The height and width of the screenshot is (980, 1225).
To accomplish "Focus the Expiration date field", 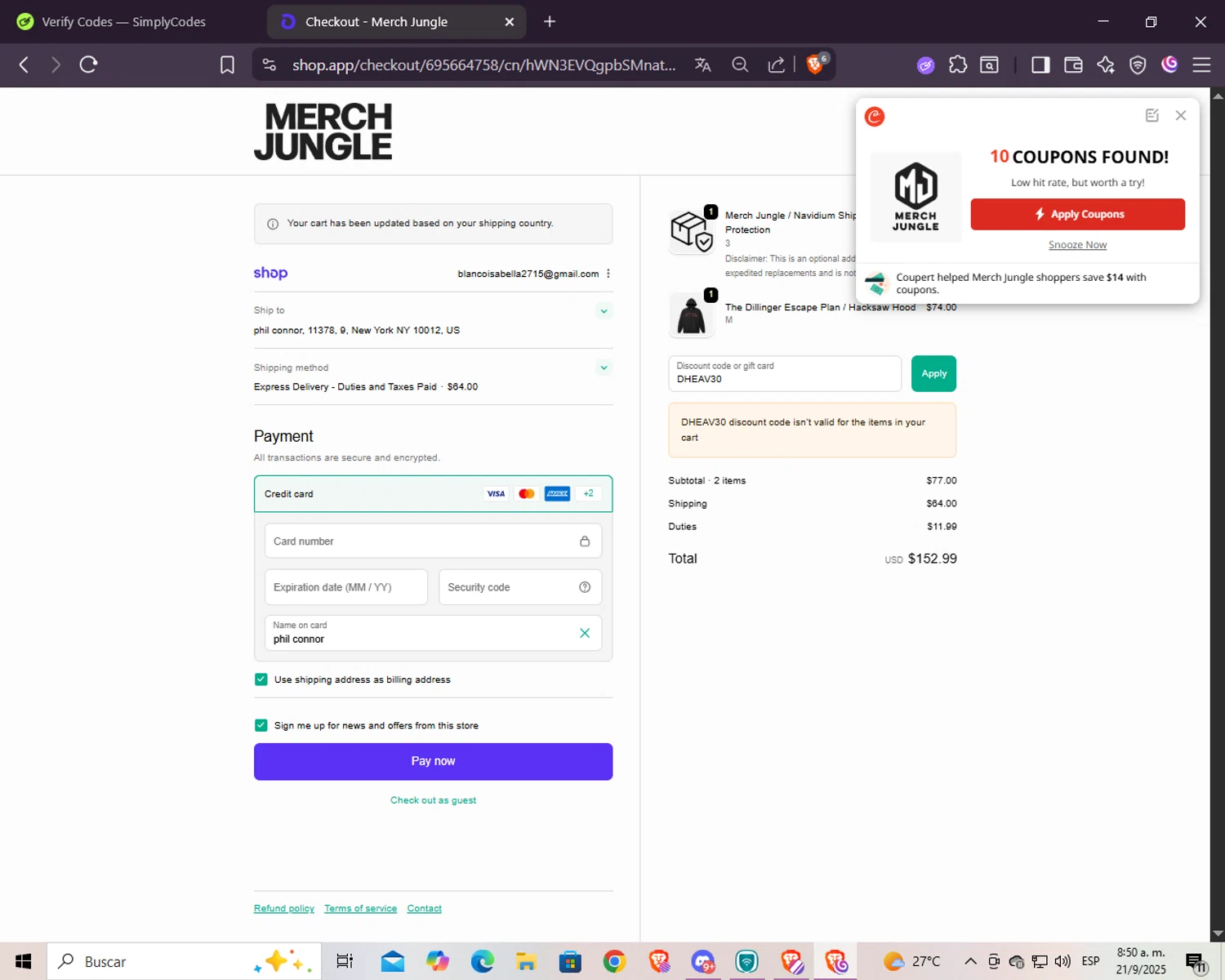I will (346, 587).
